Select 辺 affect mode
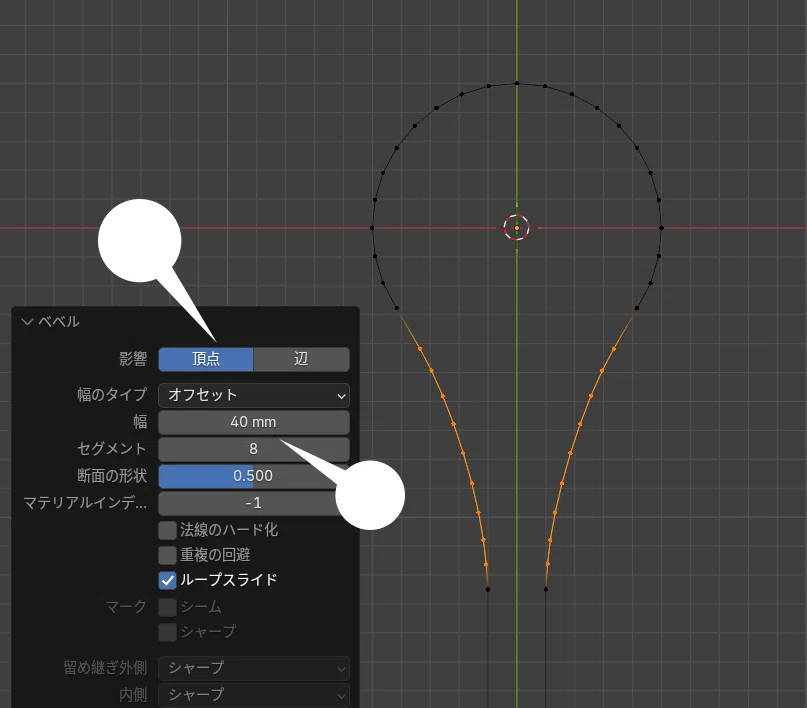The height and width of the screenshot is (708, 807). pos(301,359)
